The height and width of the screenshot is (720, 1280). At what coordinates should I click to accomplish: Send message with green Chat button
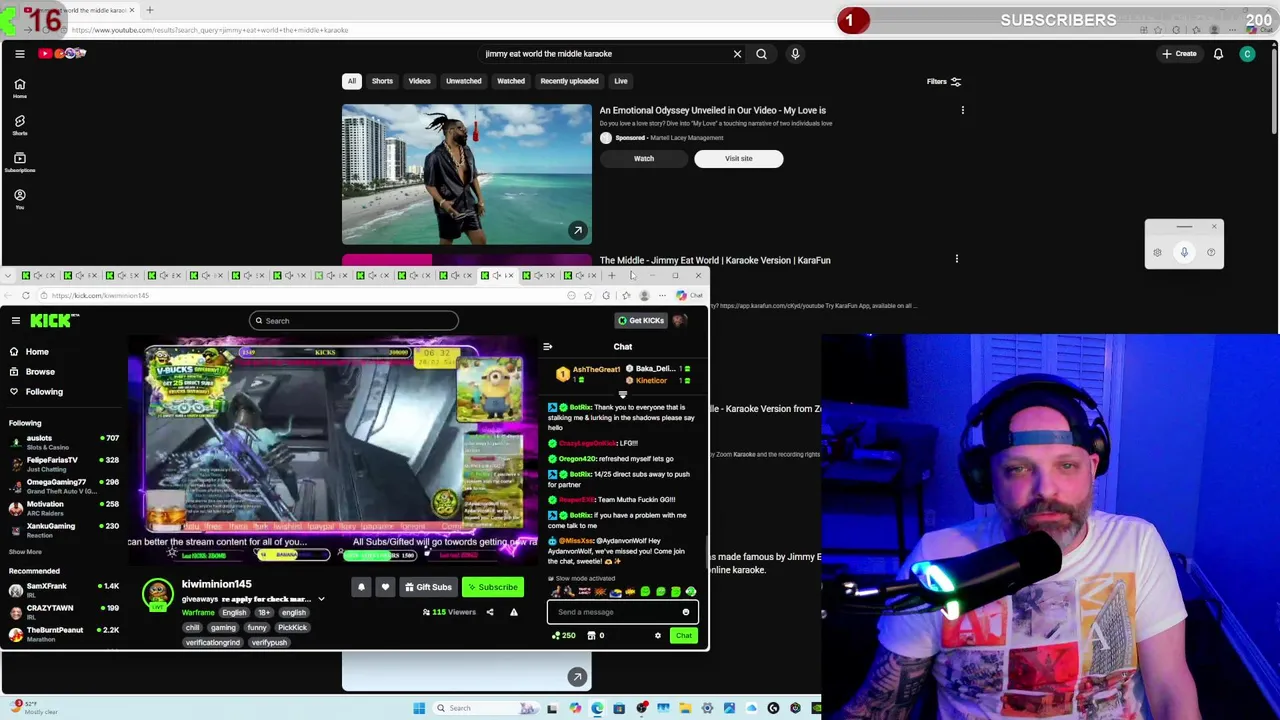click(684, 636)
